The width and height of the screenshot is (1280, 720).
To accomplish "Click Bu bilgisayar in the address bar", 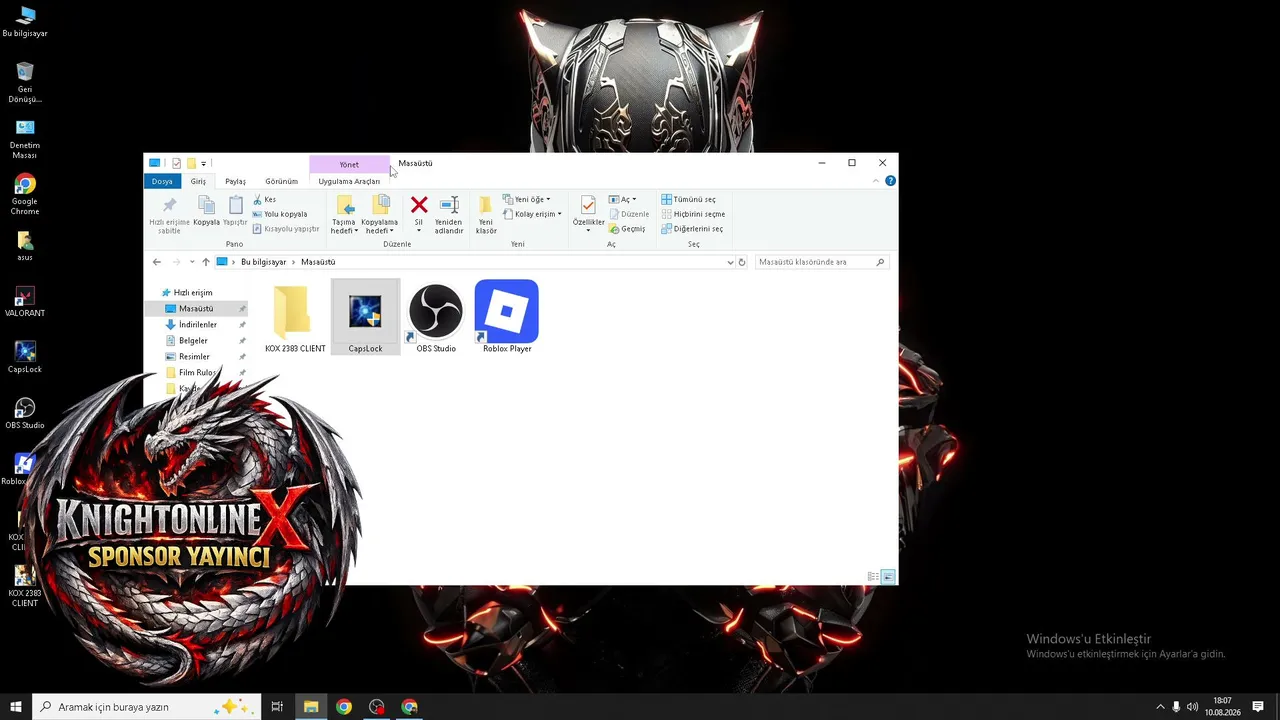I will click(263, 262).
